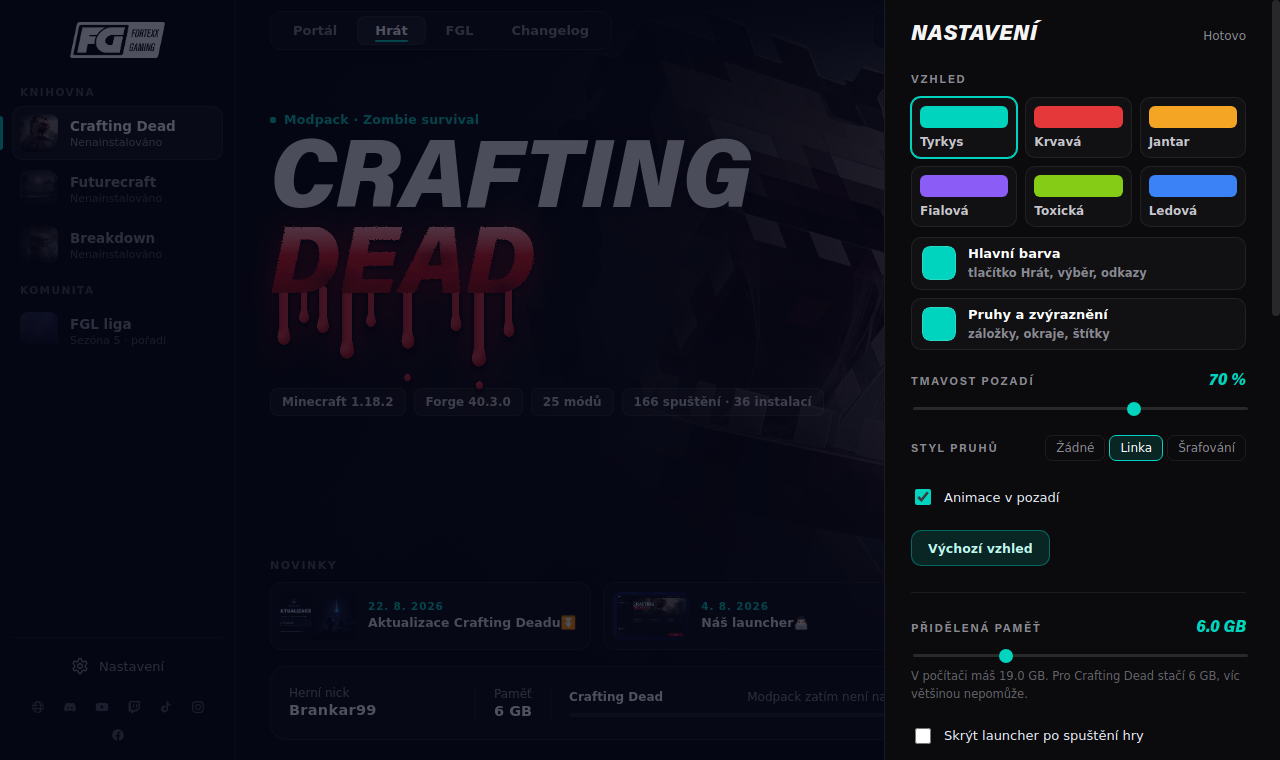Image resolution: width=1280 pixels, height=760 pixels.
Task: Click the Forge 40.3.0 tag
Action: [x=468, y=402]
